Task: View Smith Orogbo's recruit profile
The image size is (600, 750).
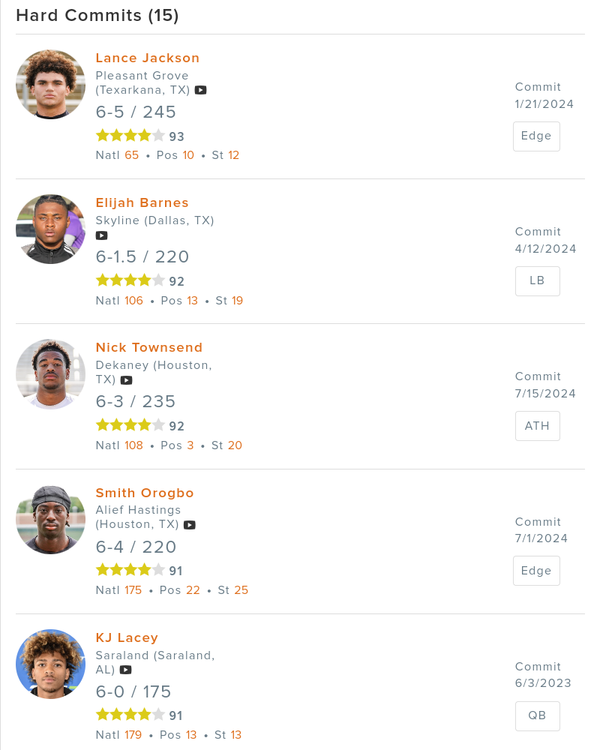Action: [145, 493]
